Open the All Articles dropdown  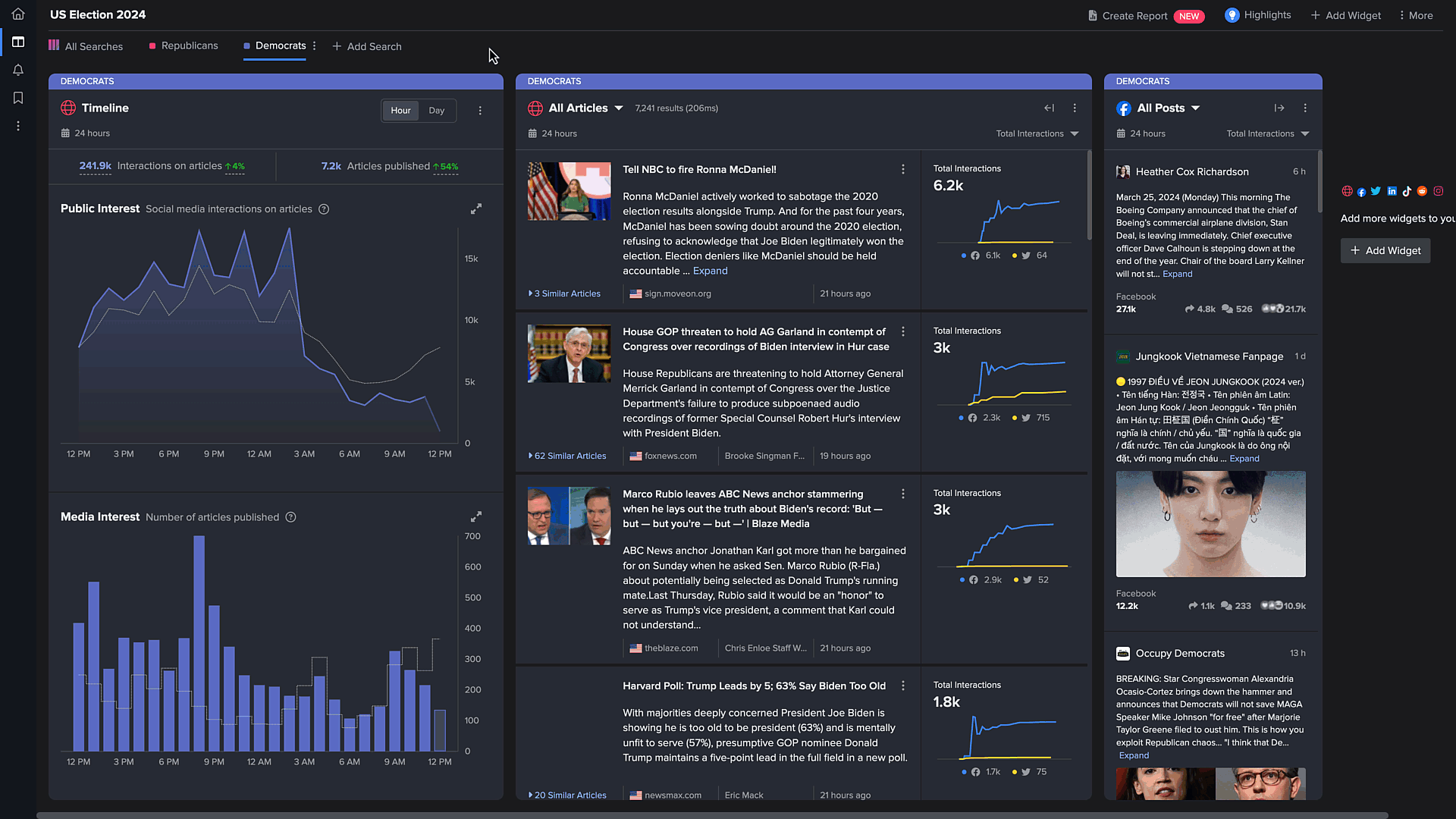[x=620, y=108]
